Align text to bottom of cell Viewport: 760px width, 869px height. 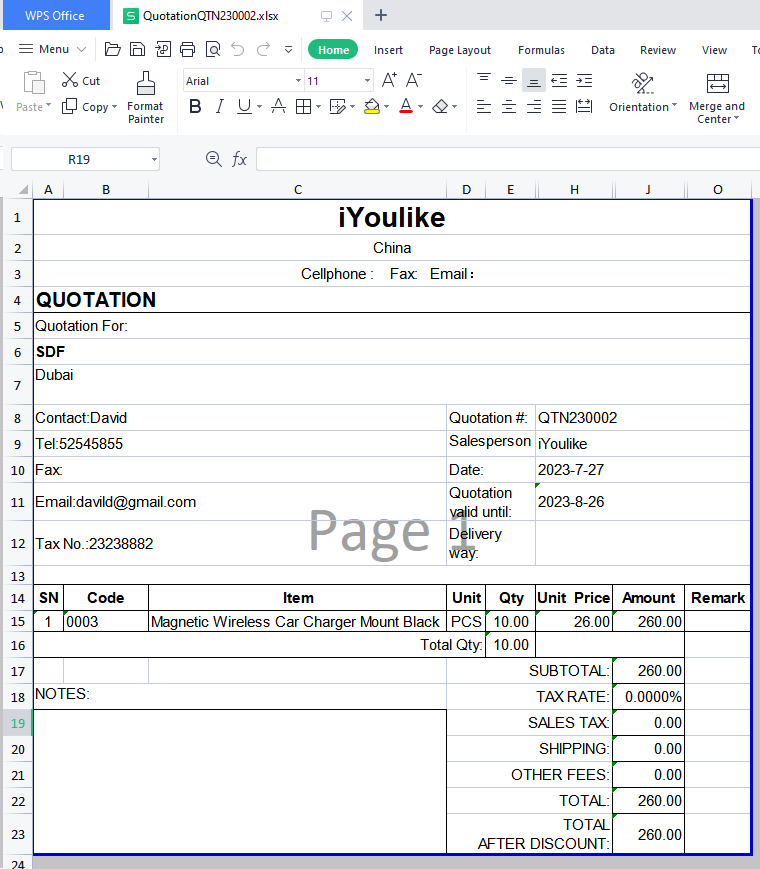tap(534, 81)
